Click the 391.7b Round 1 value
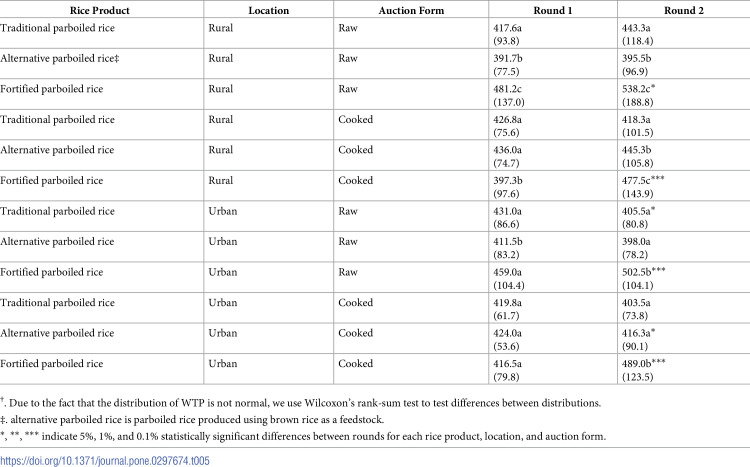The image size is (750, 467). [508, 58]
